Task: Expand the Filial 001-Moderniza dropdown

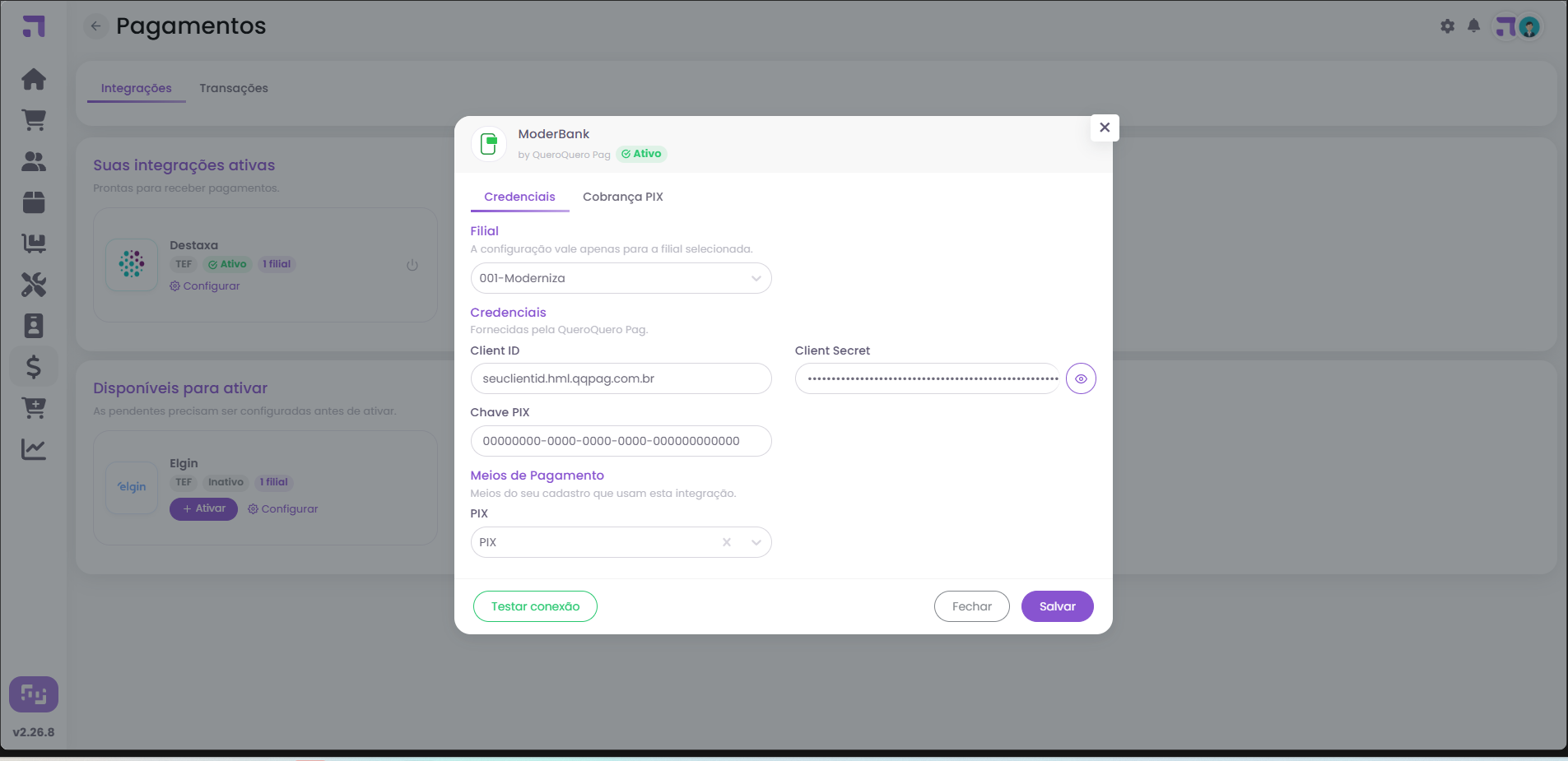Action: 621,278
